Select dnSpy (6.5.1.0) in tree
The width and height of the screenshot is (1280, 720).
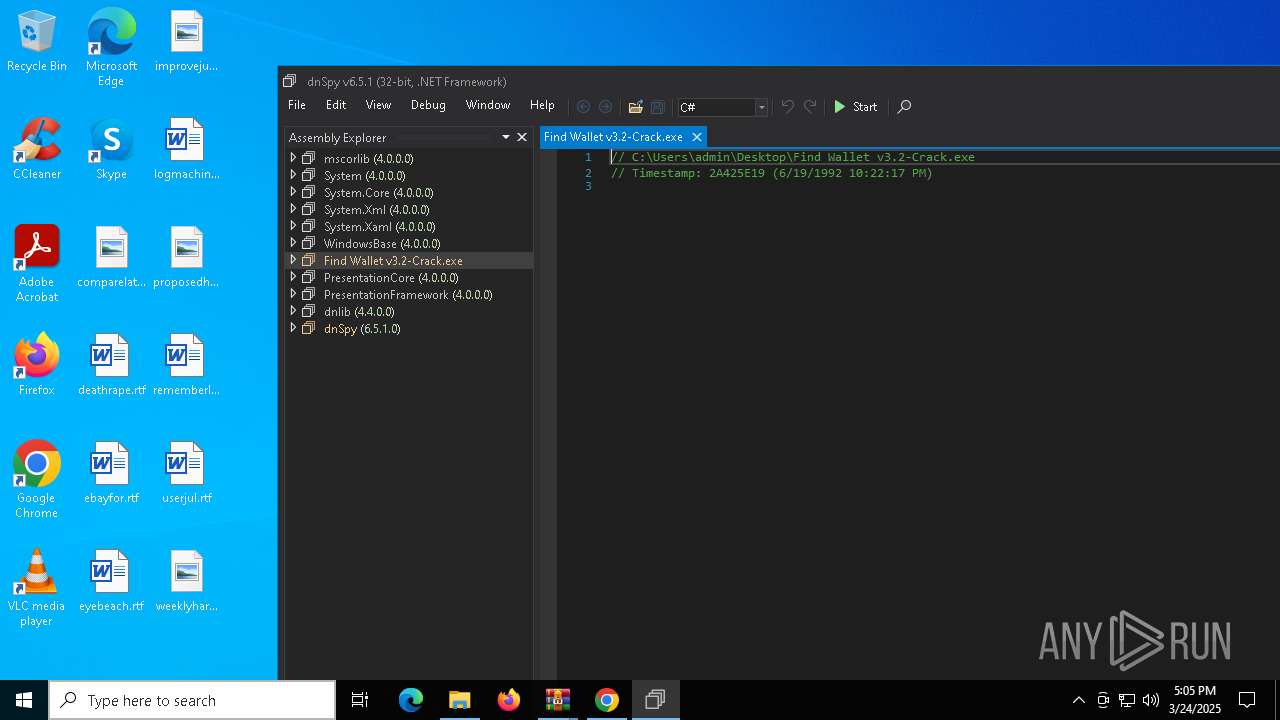point(362,329)
